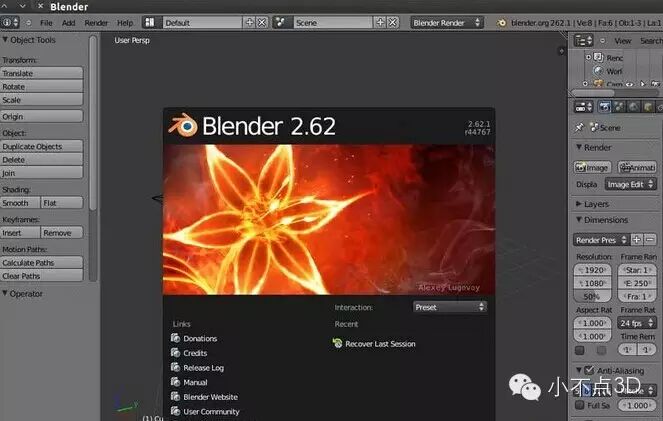Add a render preset with plus button
This screenshot has width=663, height=421.
[x=636, y=240]
